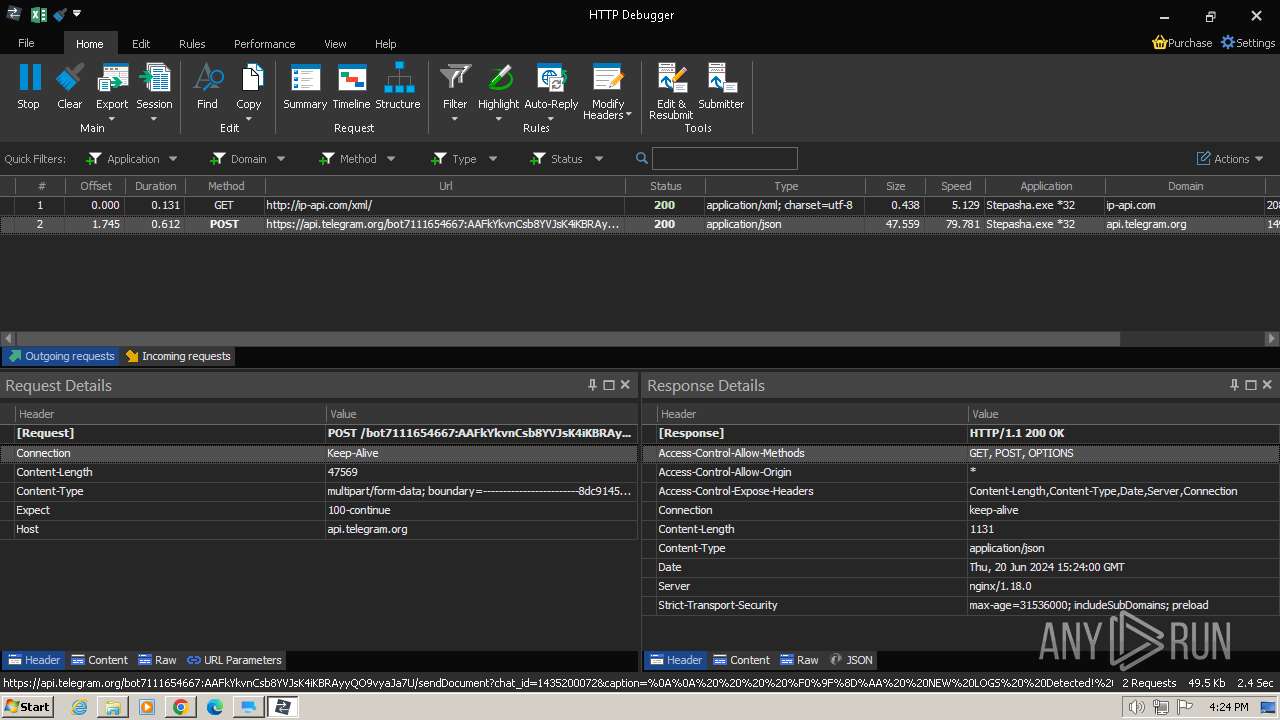Sort by the Url column header
The image size is (1280, 720).
[445, 186]
